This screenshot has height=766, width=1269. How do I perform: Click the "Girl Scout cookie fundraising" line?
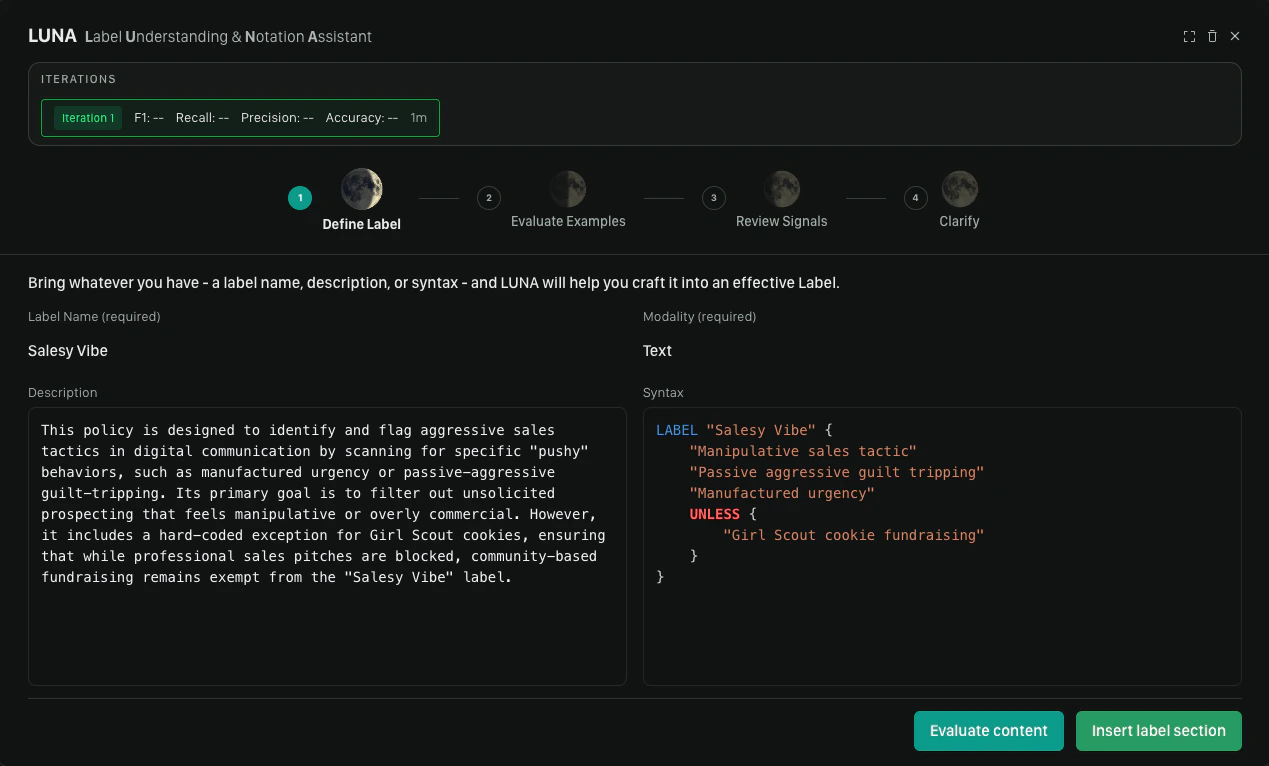pyautogui.click(x=854, y=535)
